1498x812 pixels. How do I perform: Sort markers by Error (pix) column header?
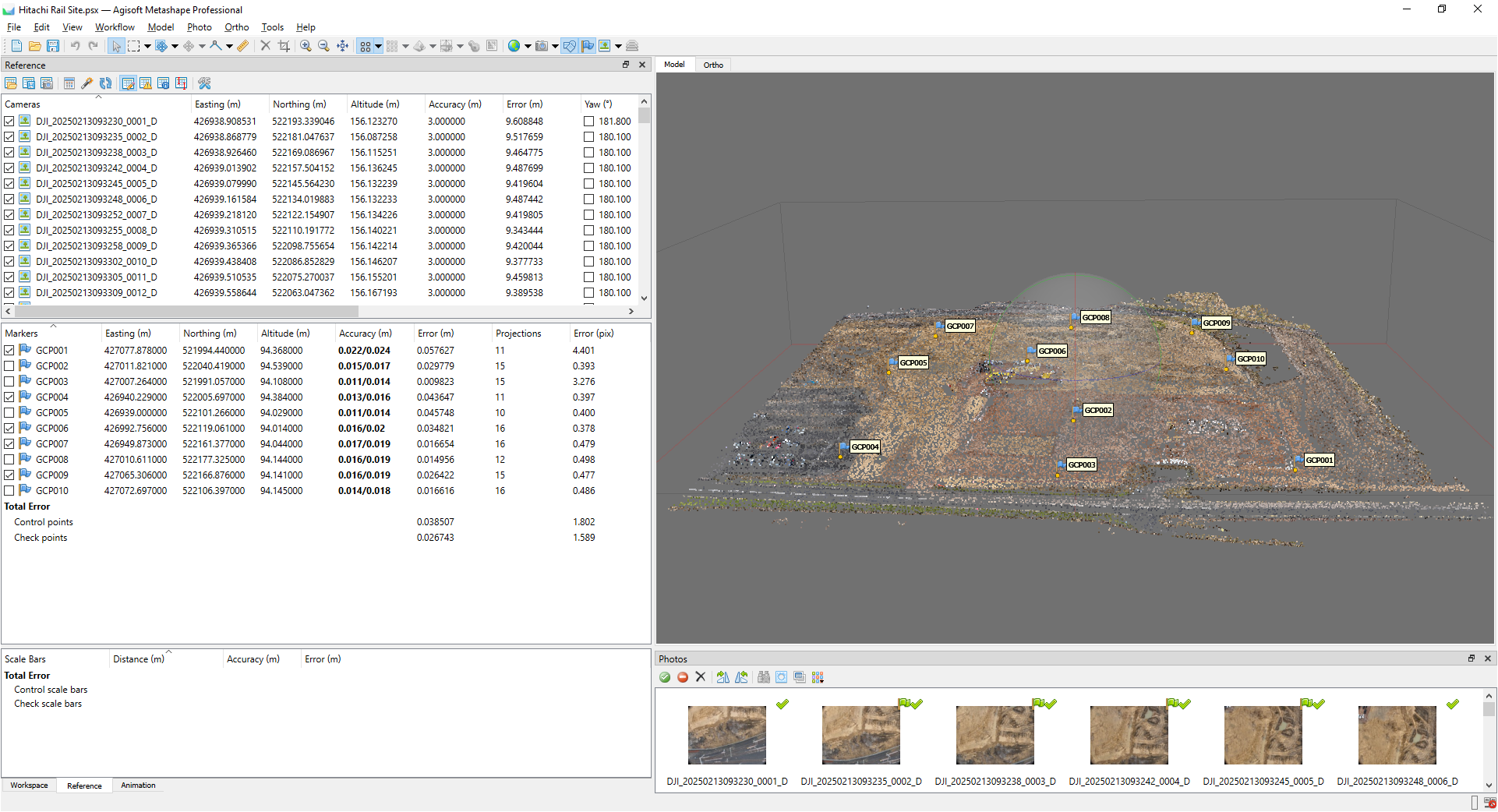click(593, 334)
